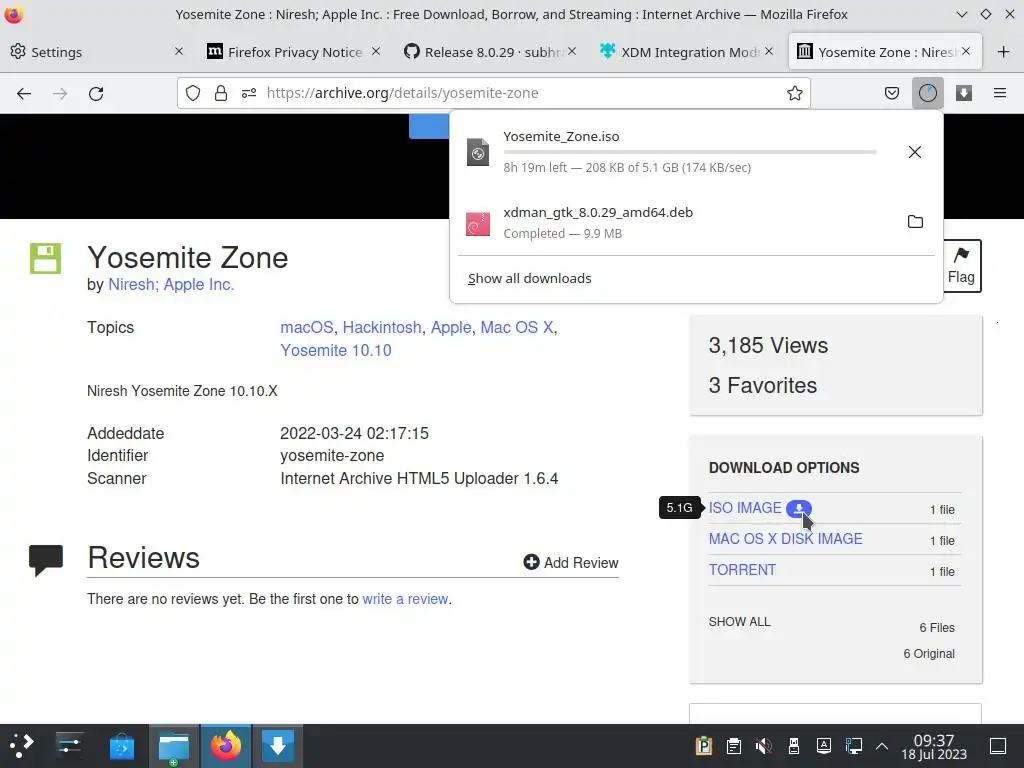Screen dimensions: 1024x768
Task: Click Add Review
Action: pyautogui.click(x=571, y=562)
